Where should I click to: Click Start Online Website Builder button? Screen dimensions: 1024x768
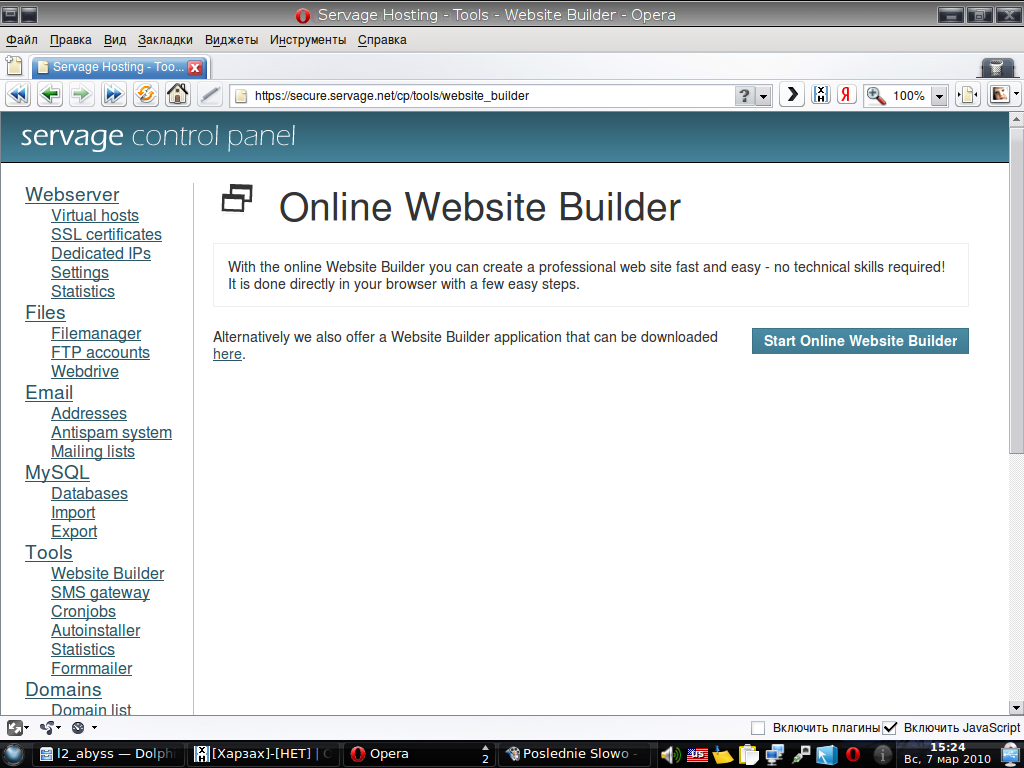point(860,341)
